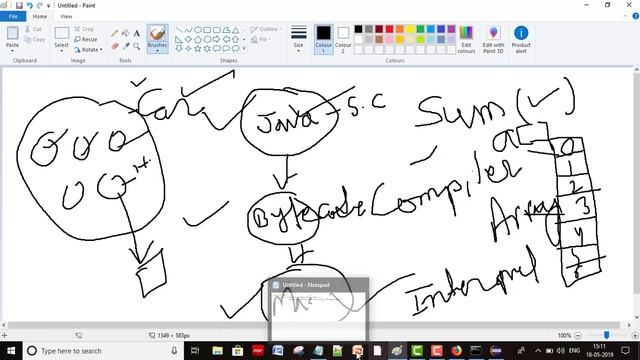
Task: Select the Colour picker eyedropper tool
Action: (x=126, y=47)
